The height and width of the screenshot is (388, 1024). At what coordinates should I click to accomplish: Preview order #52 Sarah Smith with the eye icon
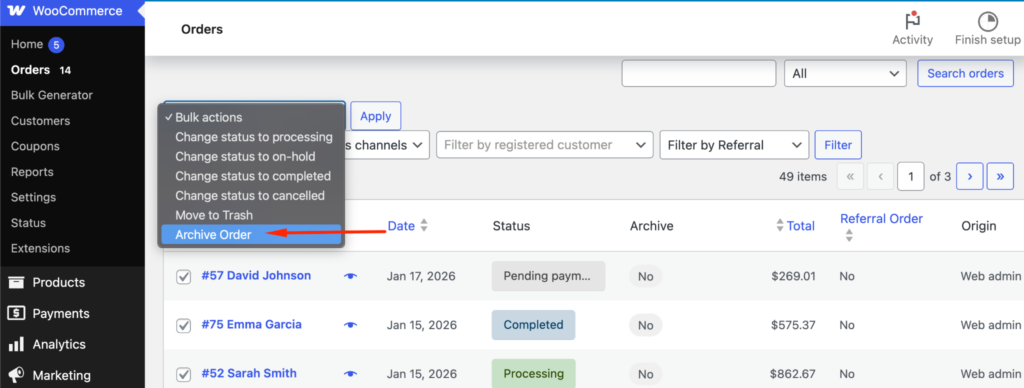pos(351,374)
